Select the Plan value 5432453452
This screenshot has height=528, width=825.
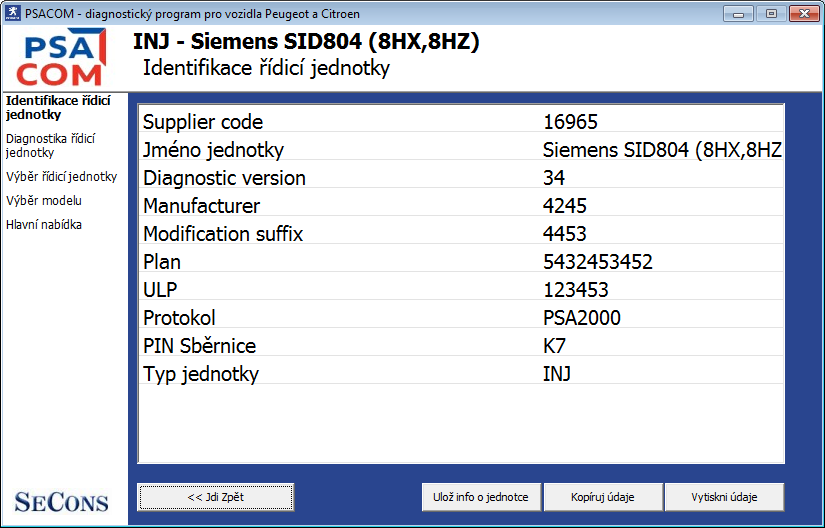point(597,262)
